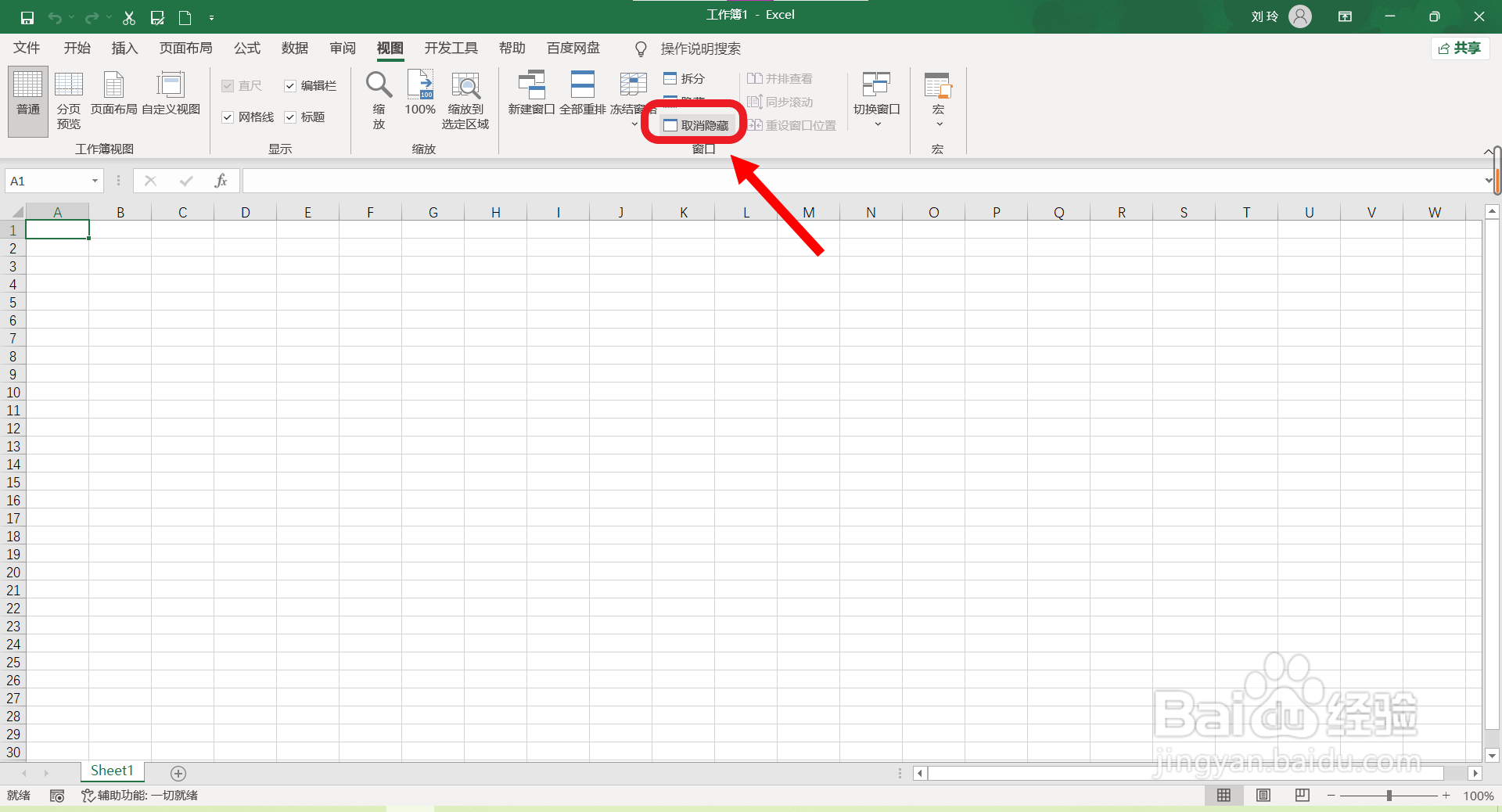Click the 同步滚动 (Synchronous Scrolling) button

[x=780, y=102]
